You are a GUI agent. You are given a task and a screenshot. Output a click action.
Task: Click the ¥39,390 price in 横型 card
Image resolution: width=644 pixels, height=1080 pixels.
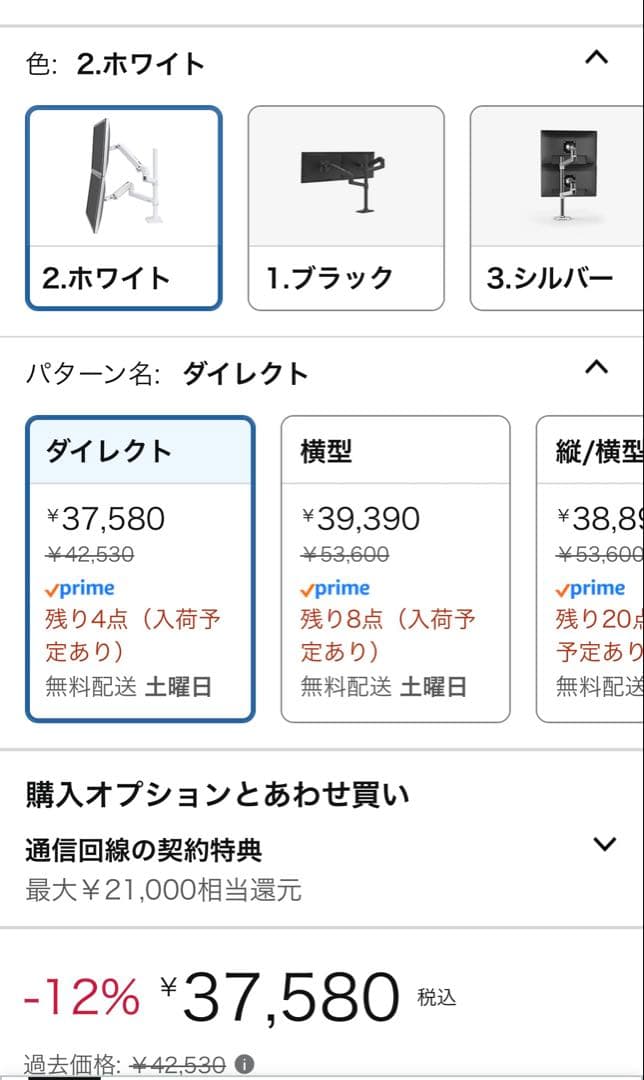click(361, 519)
